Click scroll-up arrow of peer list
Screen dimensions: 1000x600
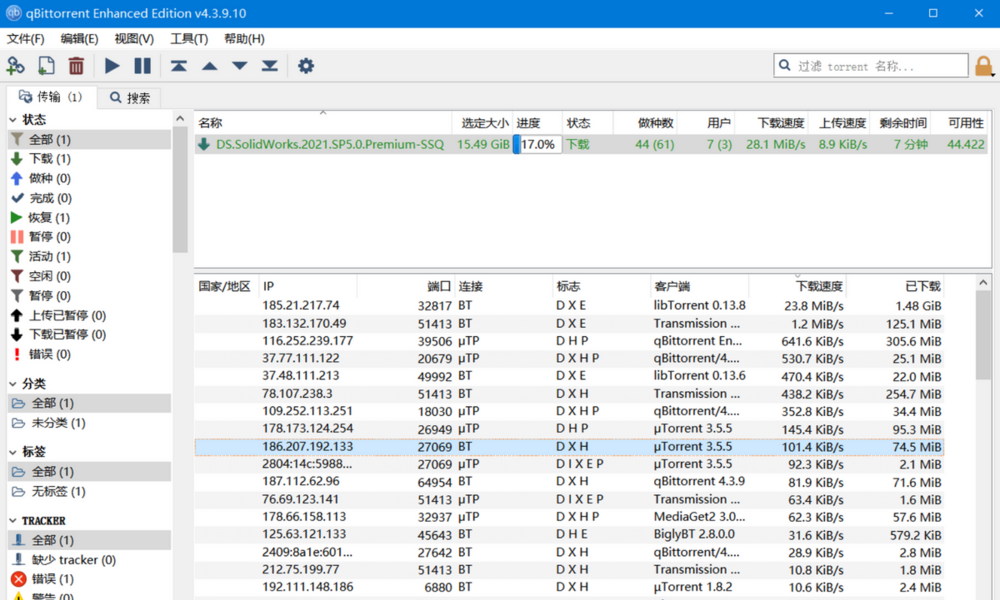pyautogui.click(x=983, y=282)
